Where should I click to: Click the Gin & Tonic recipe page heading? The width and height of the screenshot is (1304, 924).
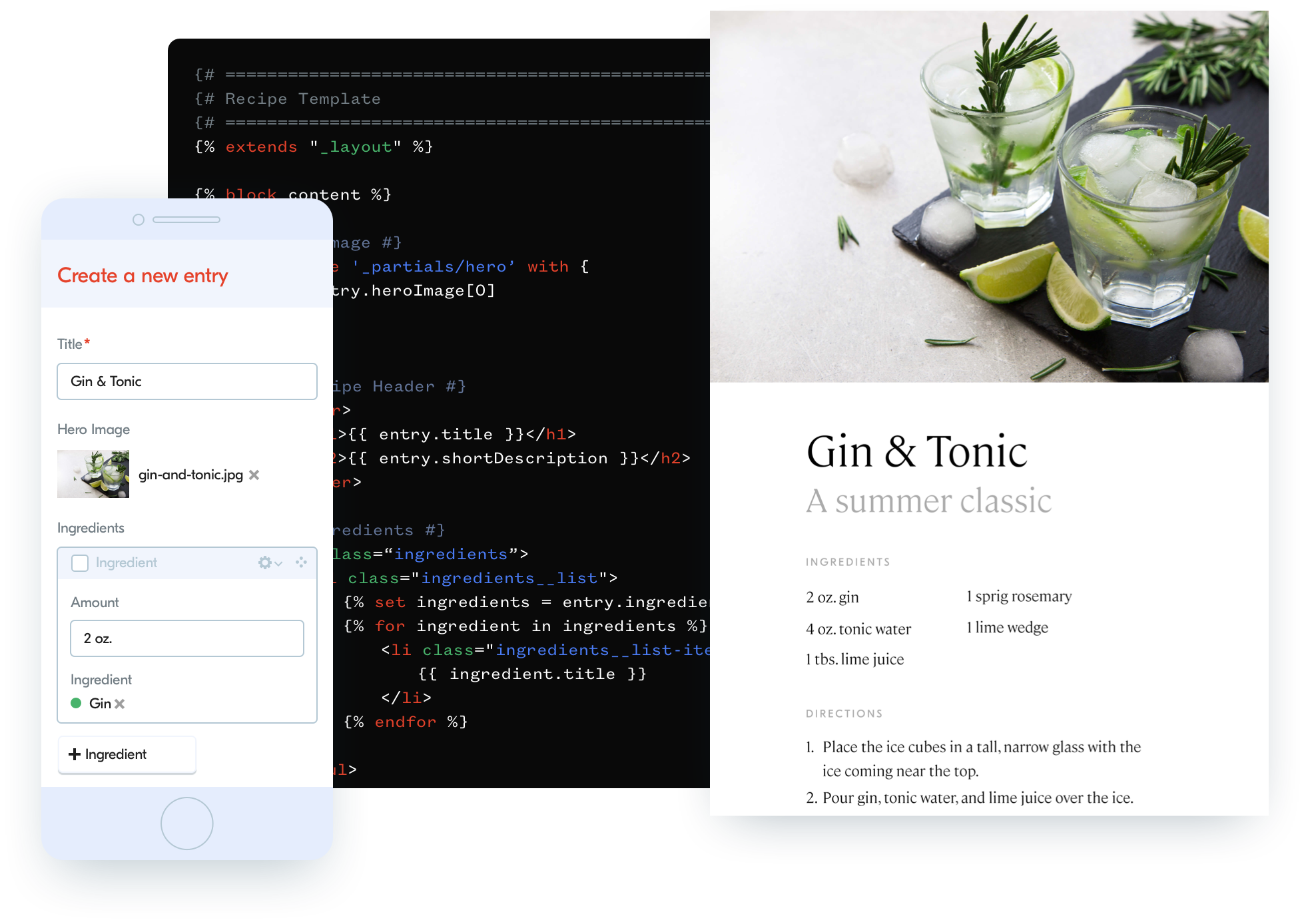(x=916, y=452)
